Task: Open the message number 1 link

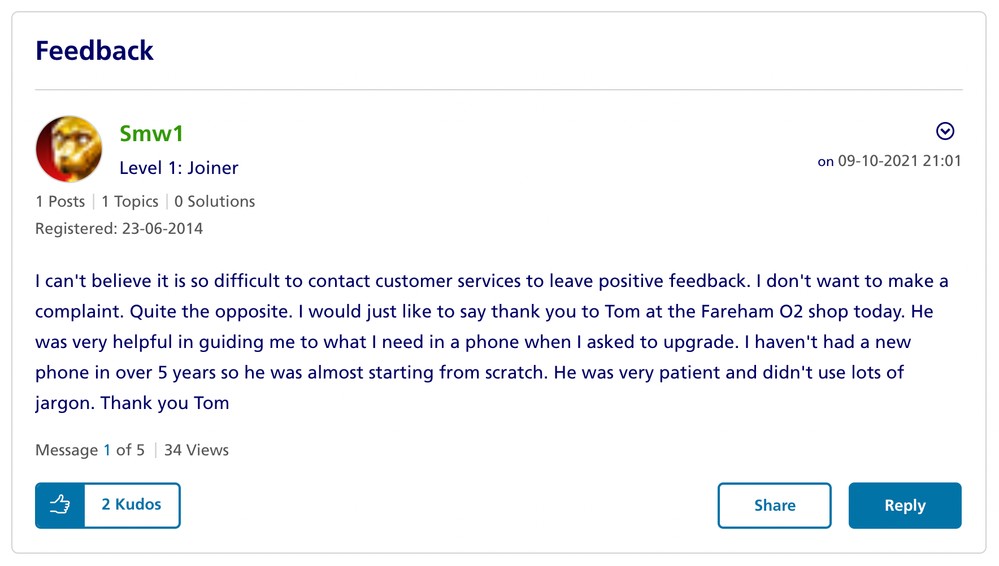Action: [x=107, y=450]
